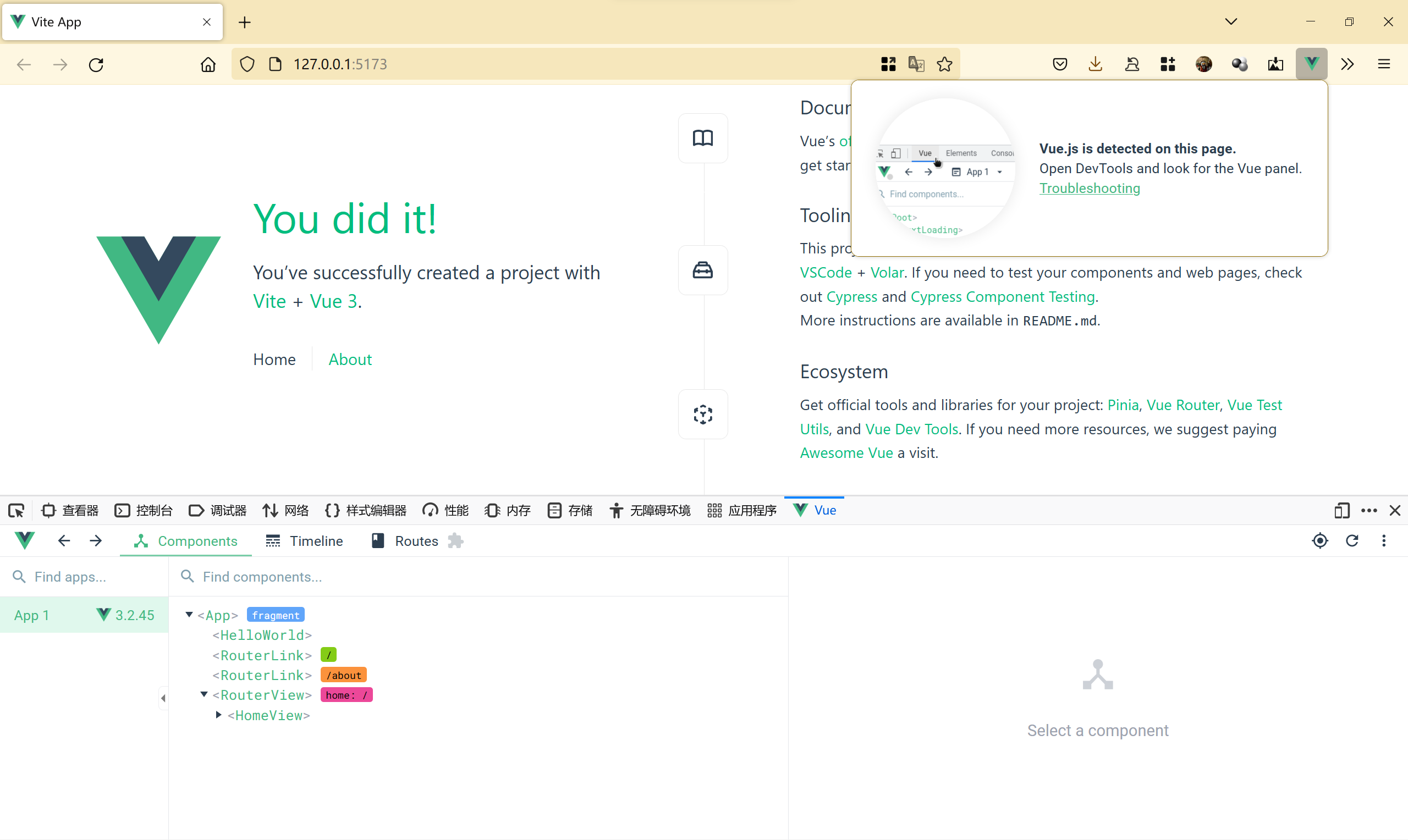Open the 调试器 debugger devtools tab
Viewport: 1408px width, 840px height.
point(218,511)
